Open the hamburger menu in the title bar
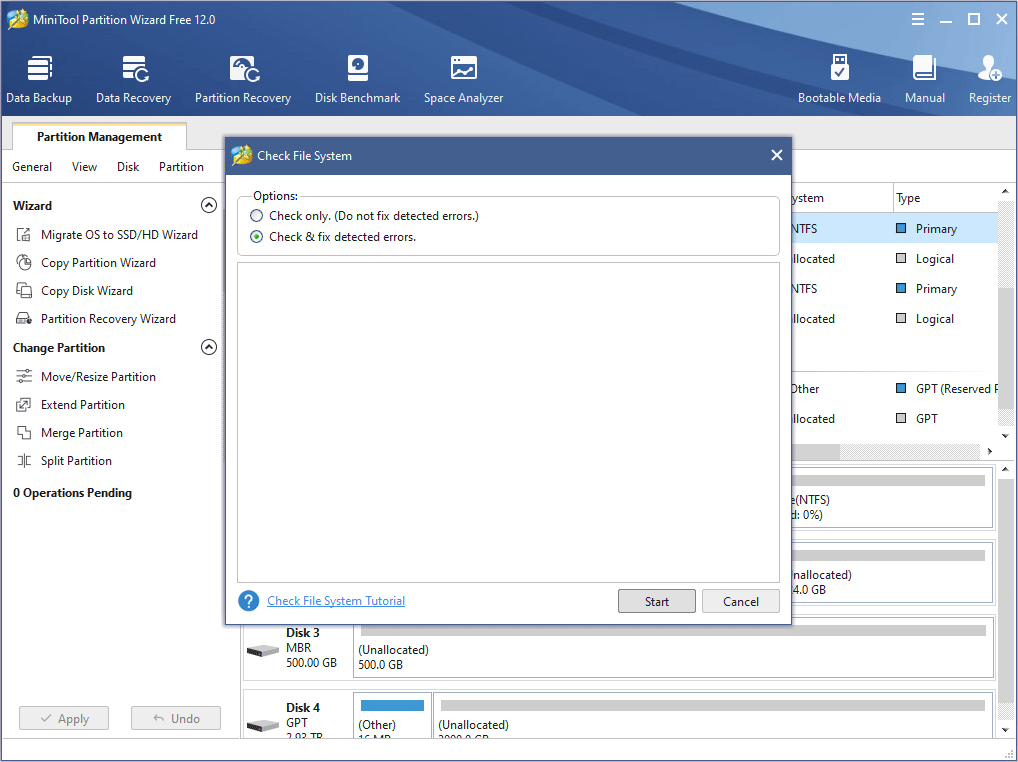Viewport: 1018px width, 762px height. coord(918,19)
